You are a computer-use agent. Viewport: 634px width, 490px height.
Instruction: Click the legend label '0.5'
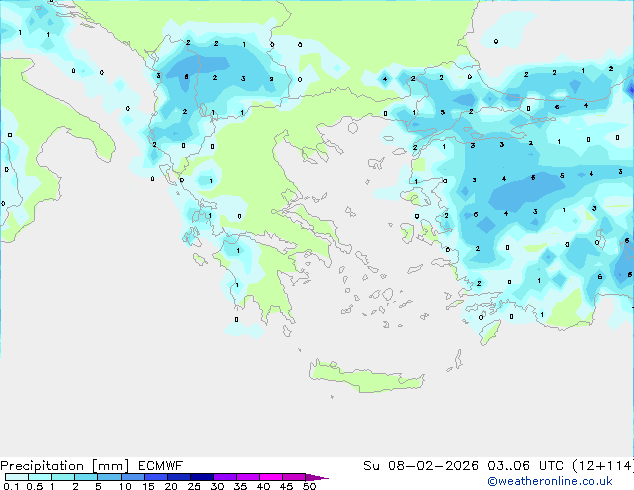pos(35,486)
